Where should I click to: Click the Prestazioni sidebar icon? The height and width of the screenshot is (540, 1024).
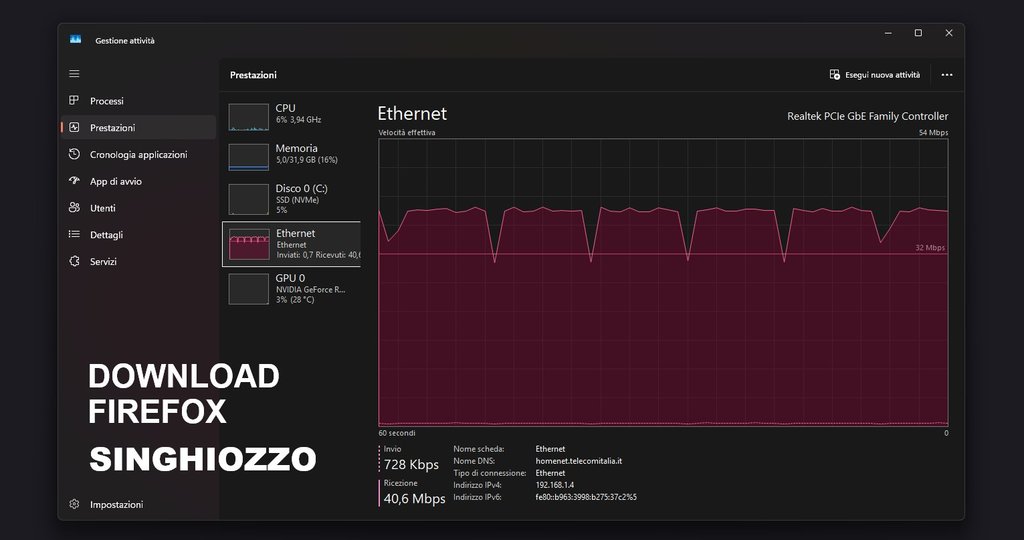click(74, 128)
